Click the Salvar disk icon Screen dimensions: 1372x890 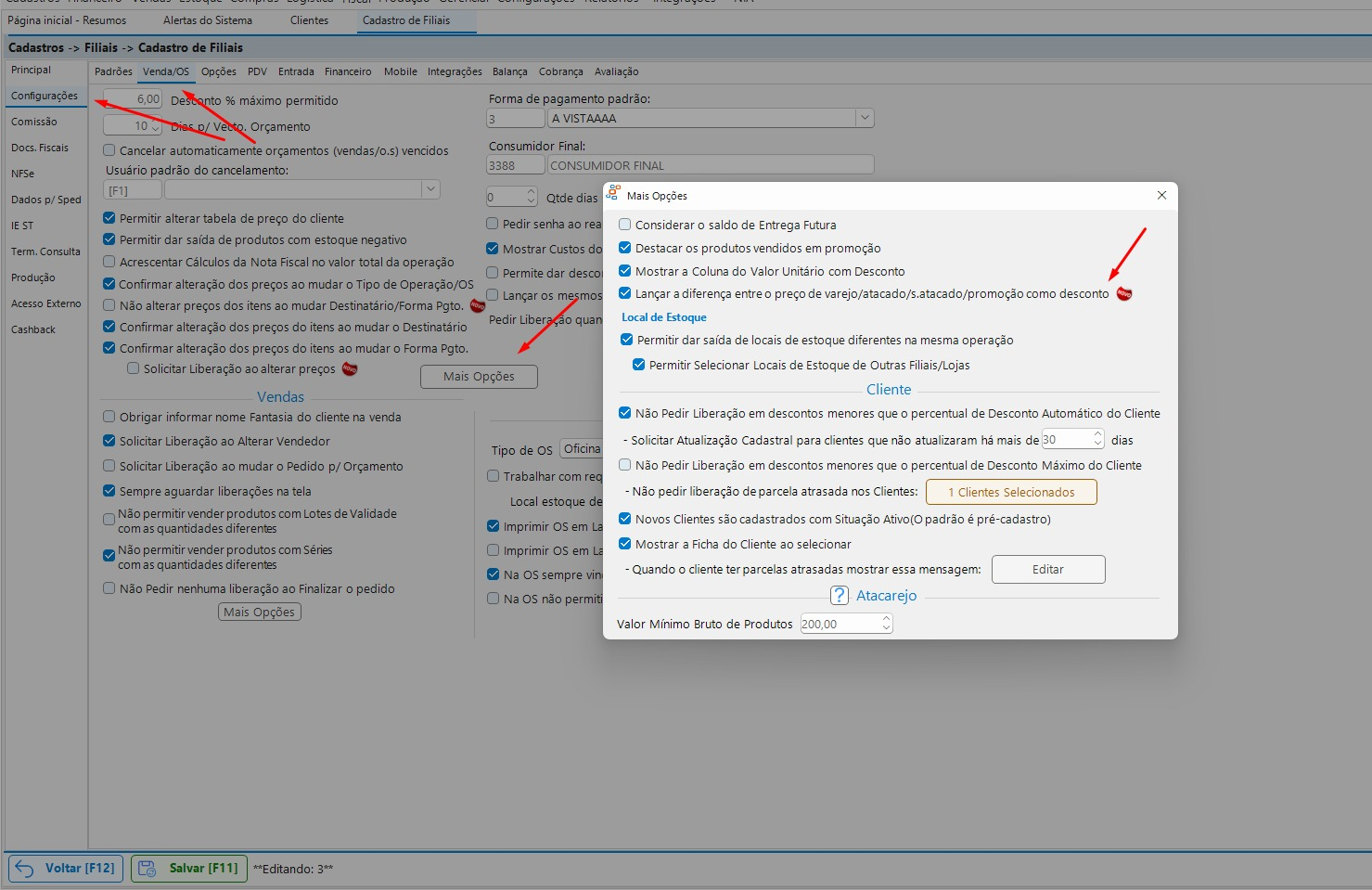coord(147,869)
